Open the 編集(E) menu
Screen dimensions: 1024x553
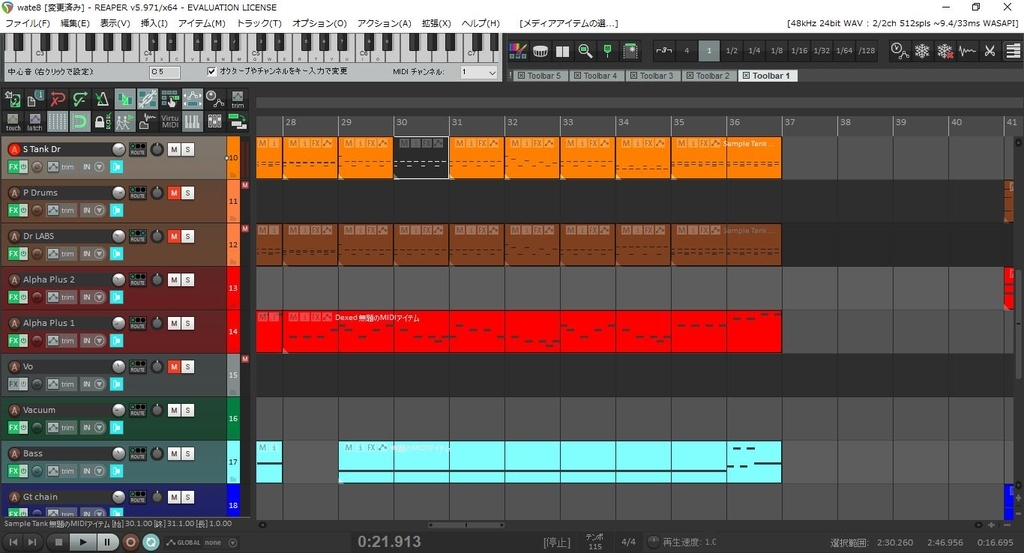[x=75, y=23]
